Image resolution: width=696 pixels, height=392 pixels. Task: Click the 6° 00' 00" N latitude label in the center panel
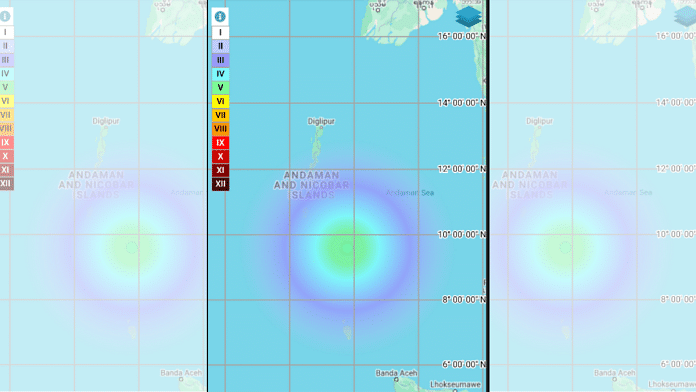(x=464, y=364)
